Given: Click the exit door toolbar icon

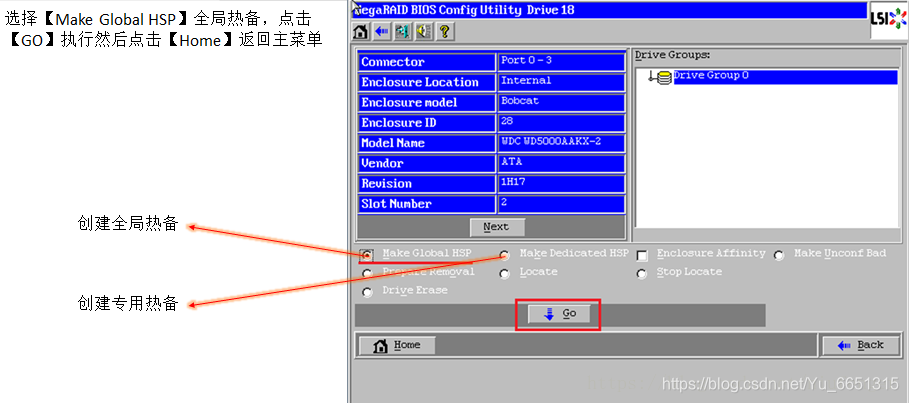Looking at the screenshot, I should [x=402, y=31].
